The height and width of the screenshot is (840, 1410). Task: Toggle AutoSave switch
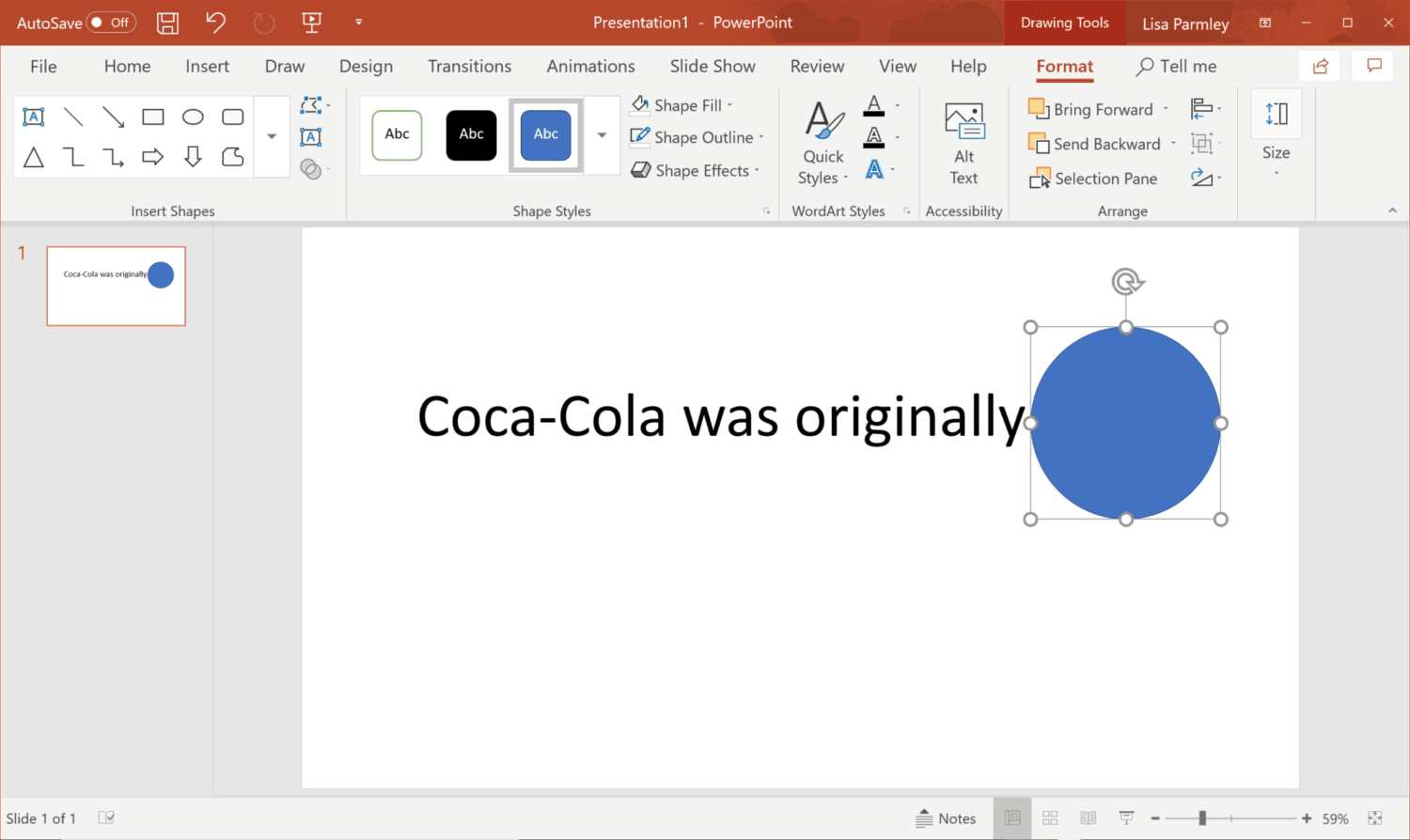pyautogui.click(x=111, y=23)
